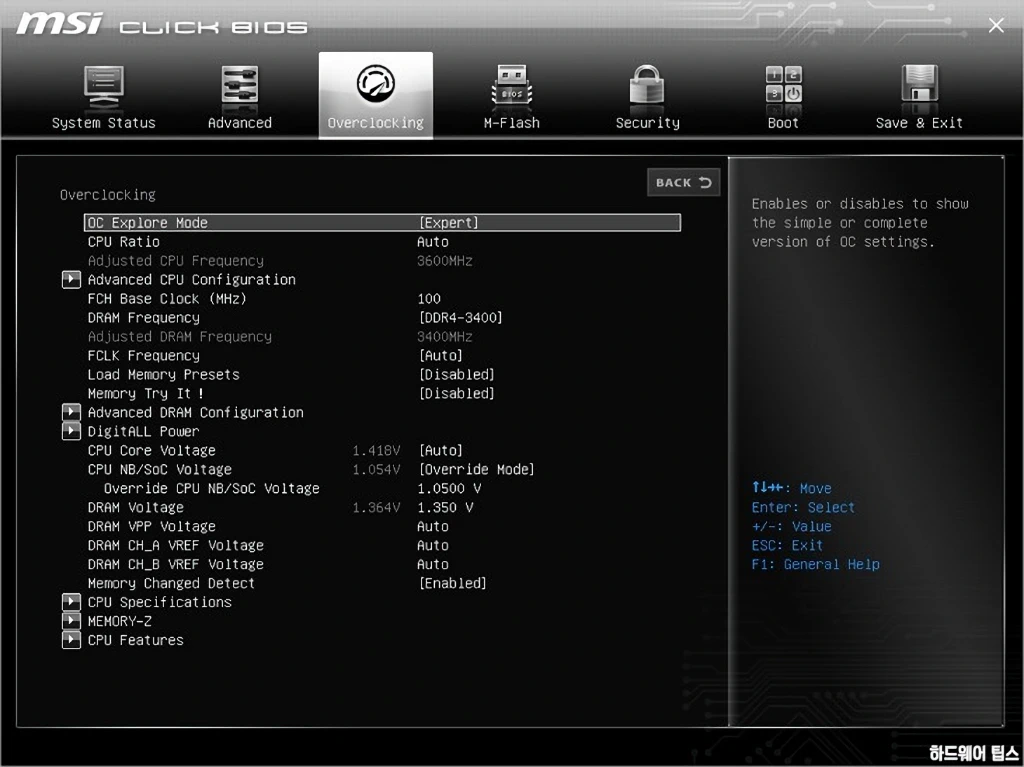Click Adjusted DRAM Frequency 3400MHz readout
Viewport: 1024px width, 767px height.
click(444, 336)
